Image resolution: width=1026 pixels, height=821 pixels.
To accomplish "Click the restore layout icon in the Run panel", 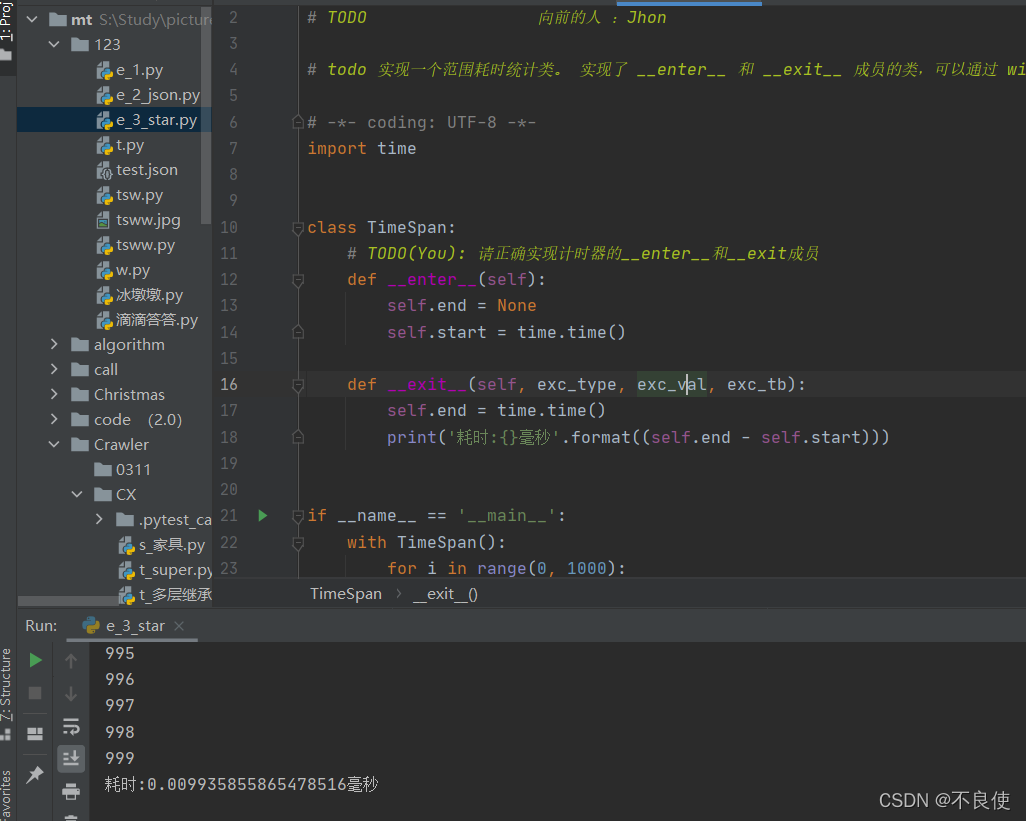I will click(35, 734).
